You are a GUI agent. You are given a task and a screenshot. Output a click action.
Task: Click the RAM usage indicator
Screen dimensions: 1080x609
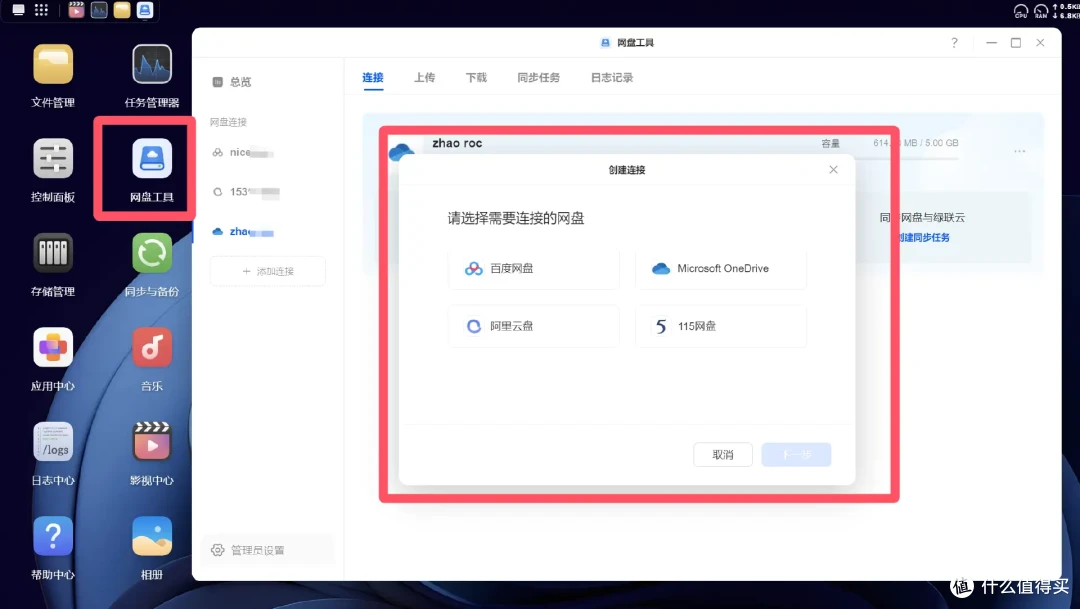[1041, 10]
